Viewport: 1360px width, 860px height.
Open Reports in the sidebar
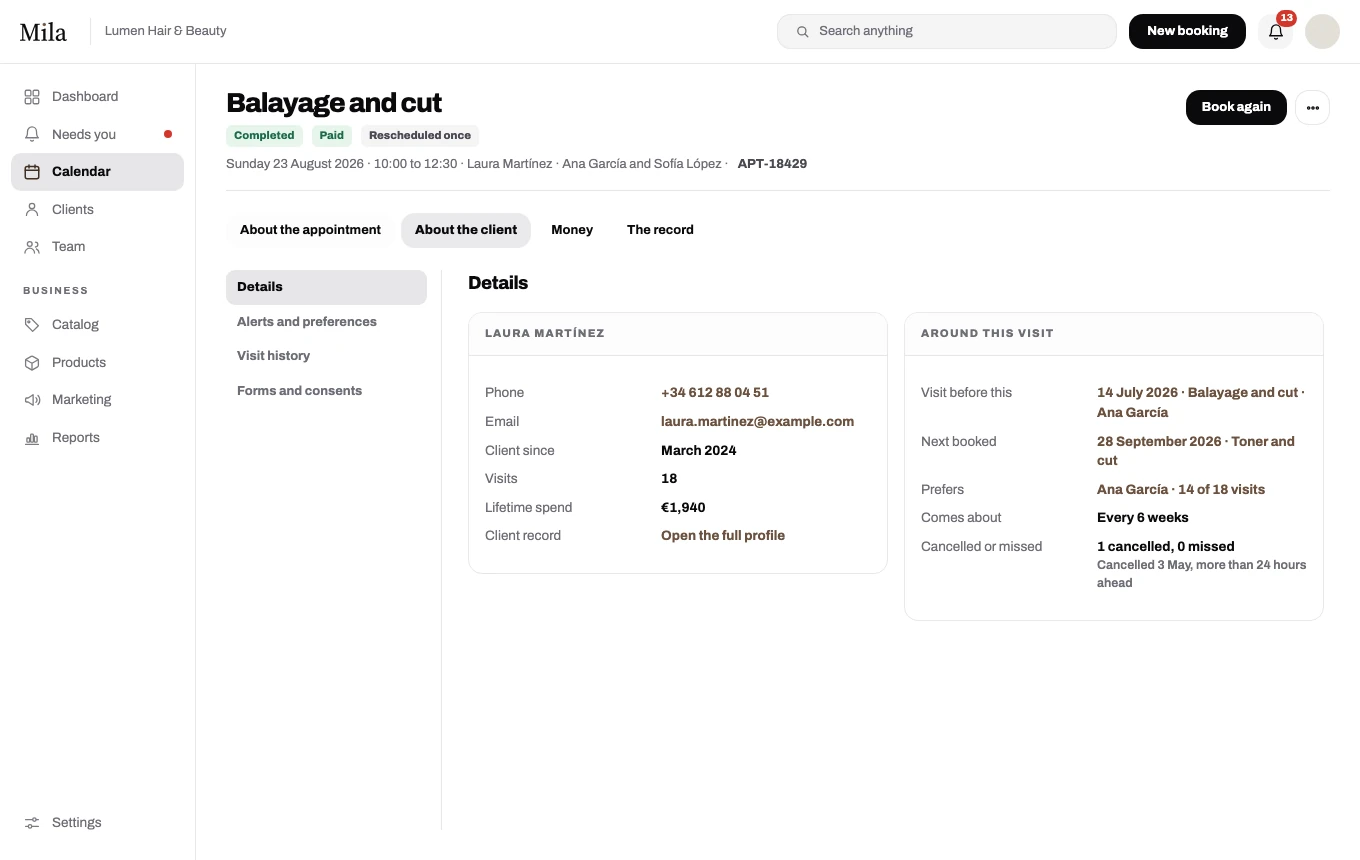[97, 437]
